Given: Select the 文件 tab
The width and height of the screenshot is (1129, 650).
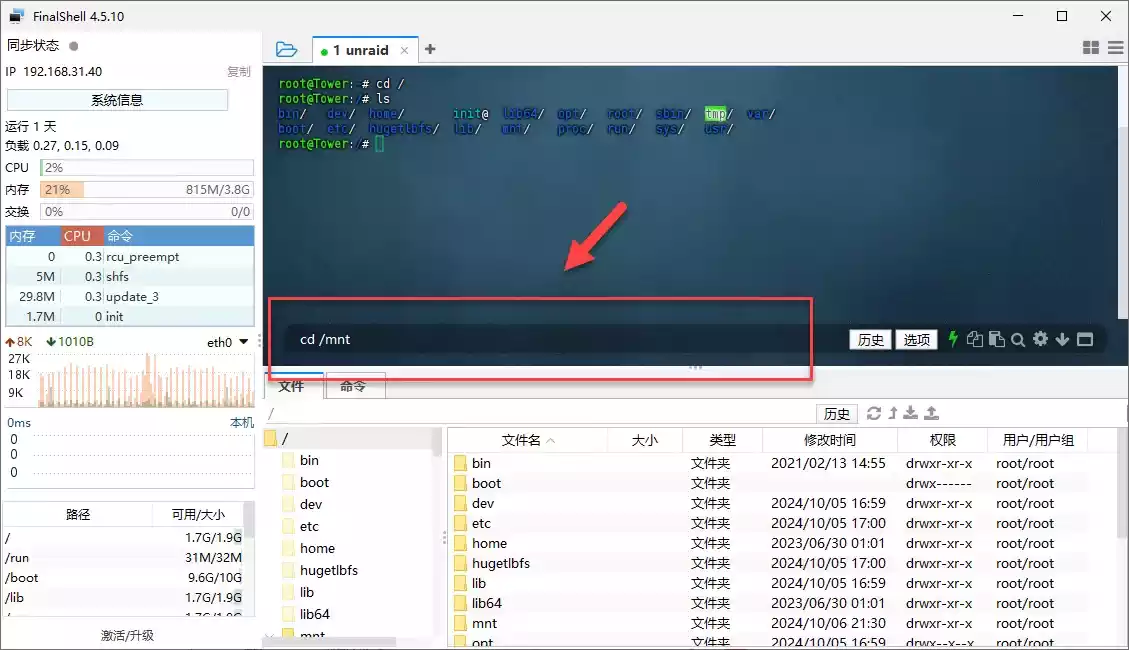Looking at the screenshot, I should coord(292,387).
